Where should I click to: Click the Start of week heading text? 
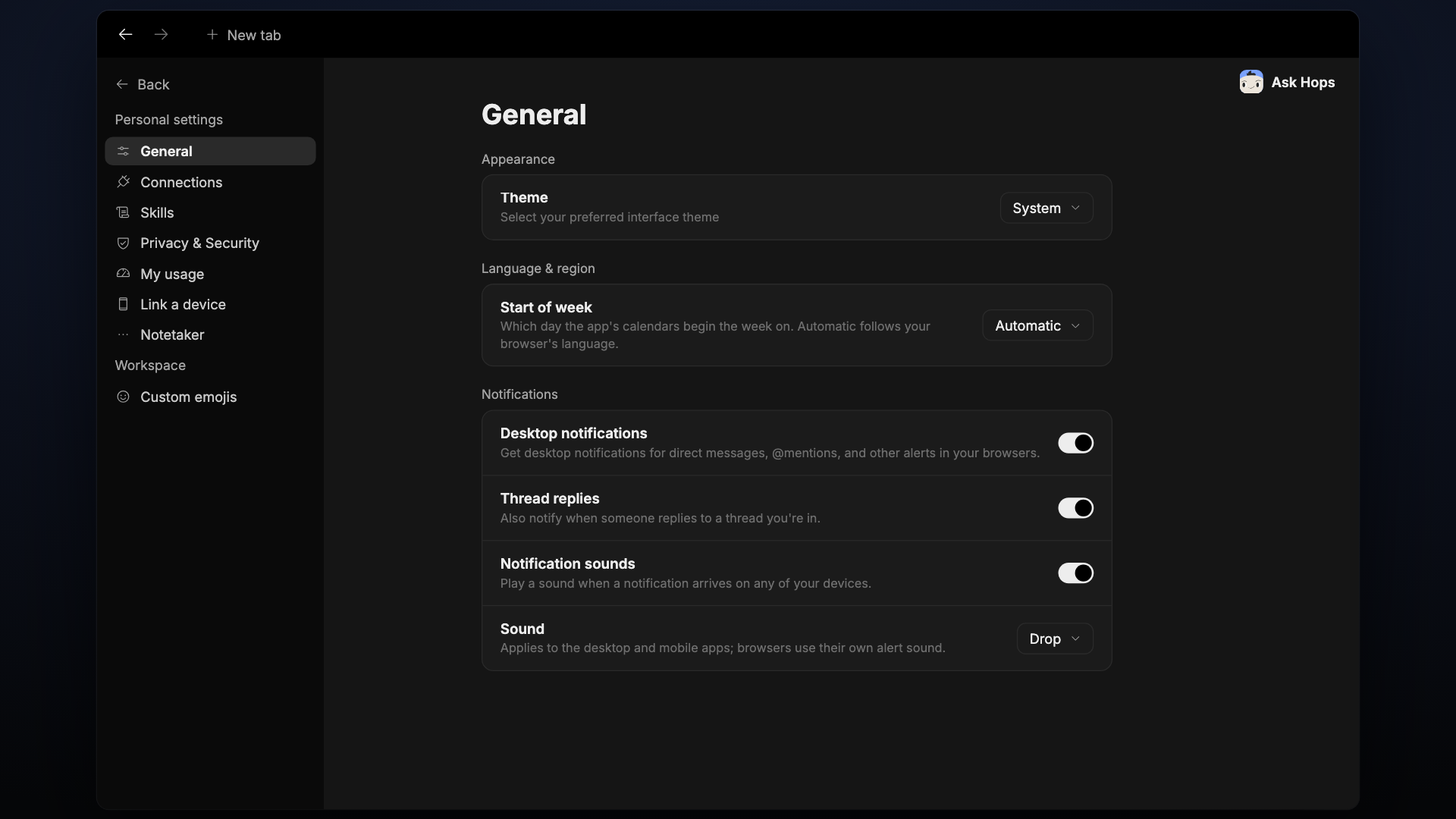point(546,307)
